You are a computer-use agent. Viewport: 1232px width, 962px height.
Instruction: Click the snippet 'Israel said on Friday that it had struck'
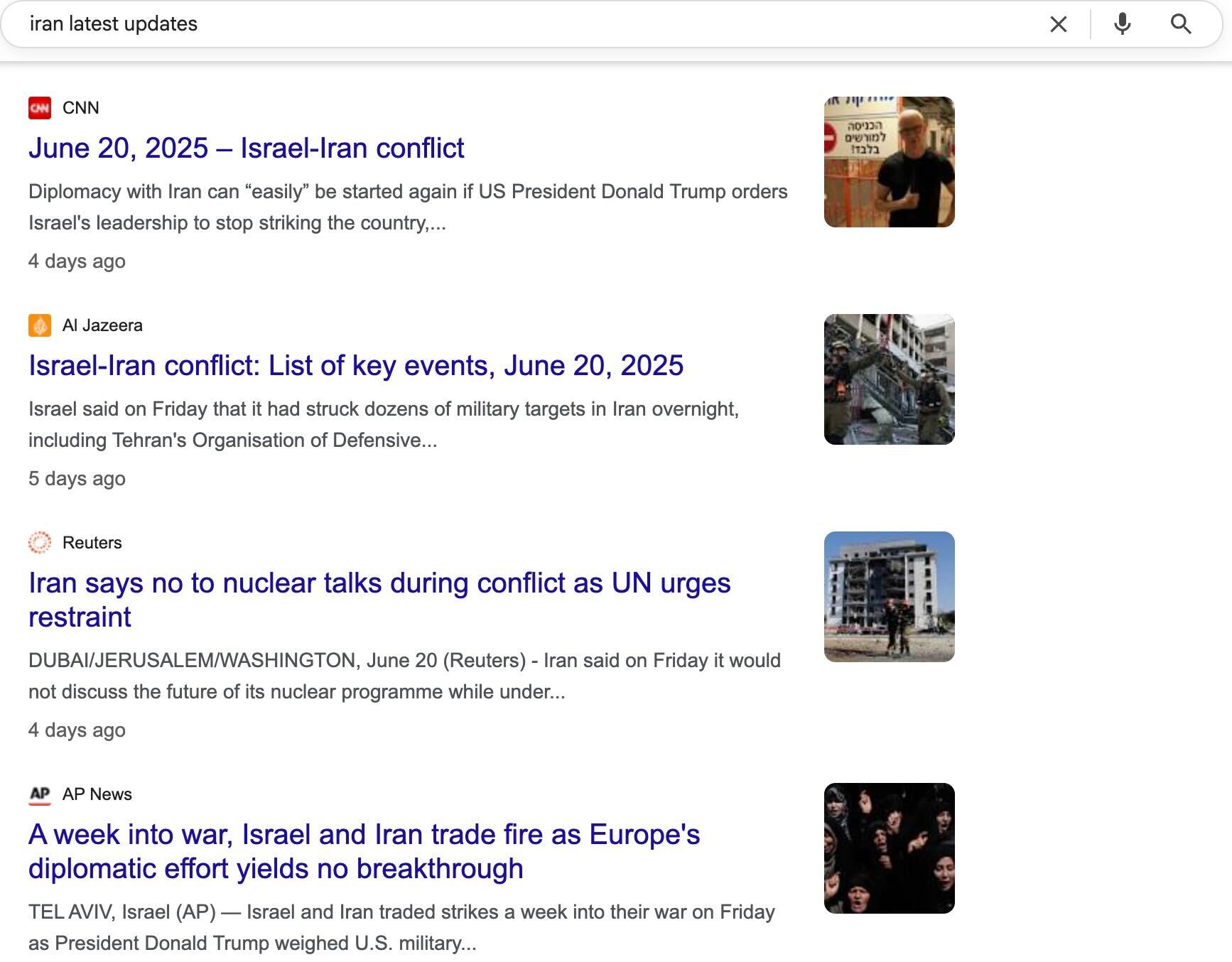click(x=384, y=425)
